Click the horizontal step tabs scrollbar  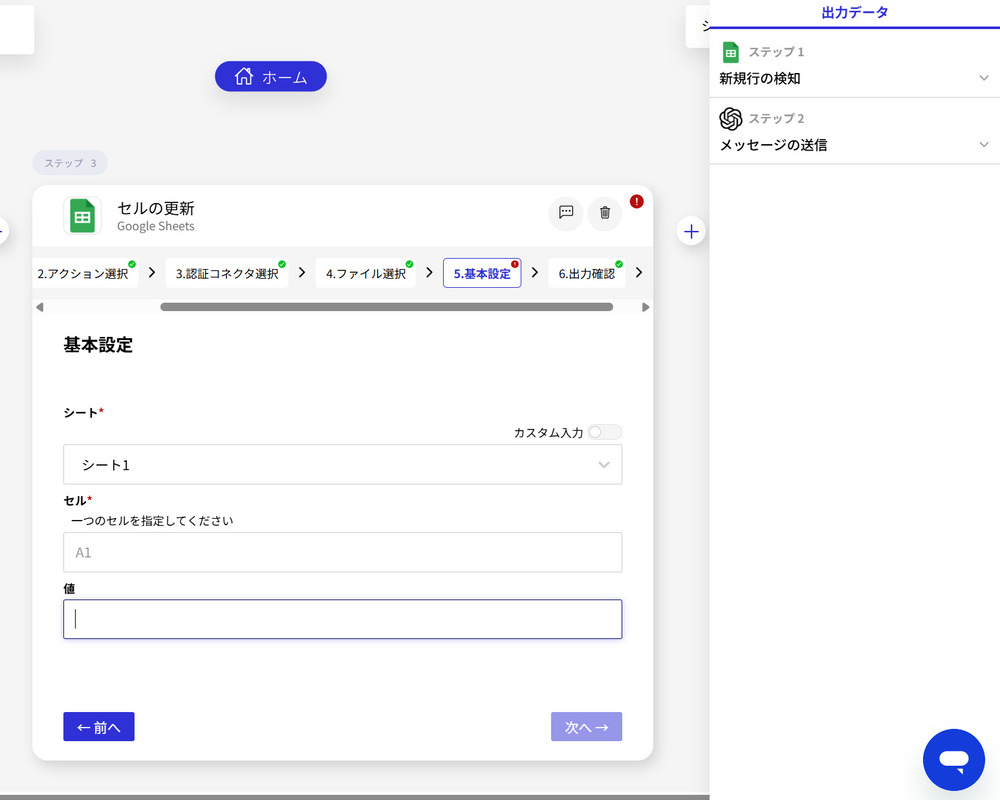point(386,307)
